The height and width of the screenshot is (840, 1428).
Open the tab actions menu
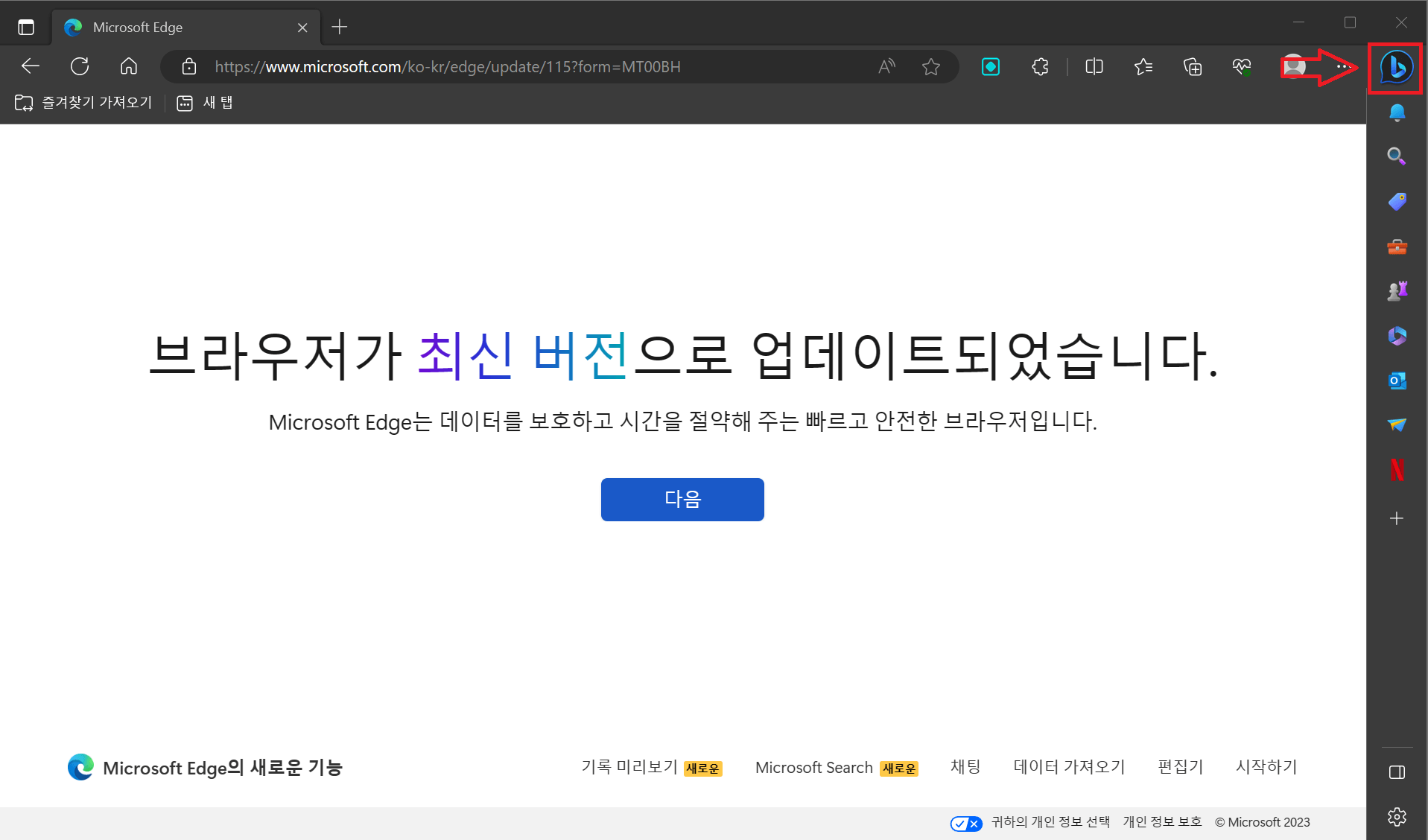coord(26,28)
